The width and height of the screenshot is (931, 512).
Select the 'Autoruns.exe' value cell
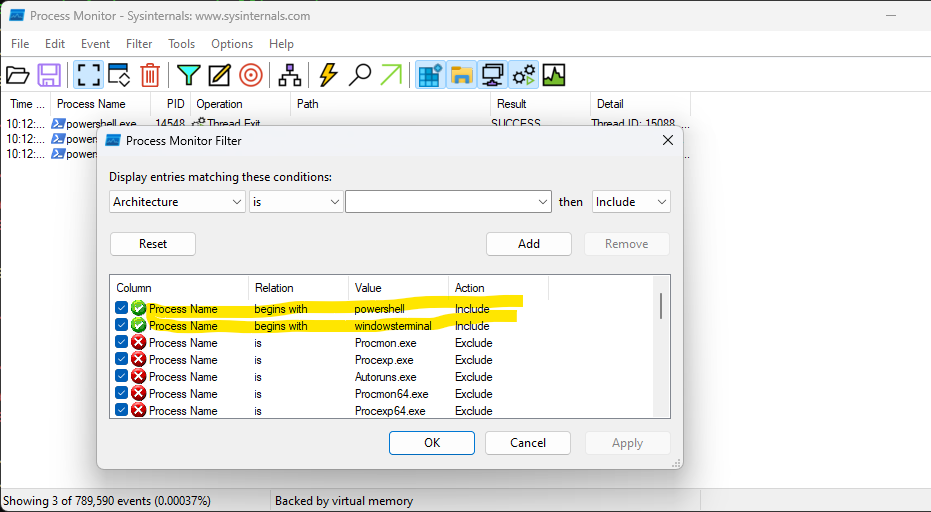tap(385, 377)
